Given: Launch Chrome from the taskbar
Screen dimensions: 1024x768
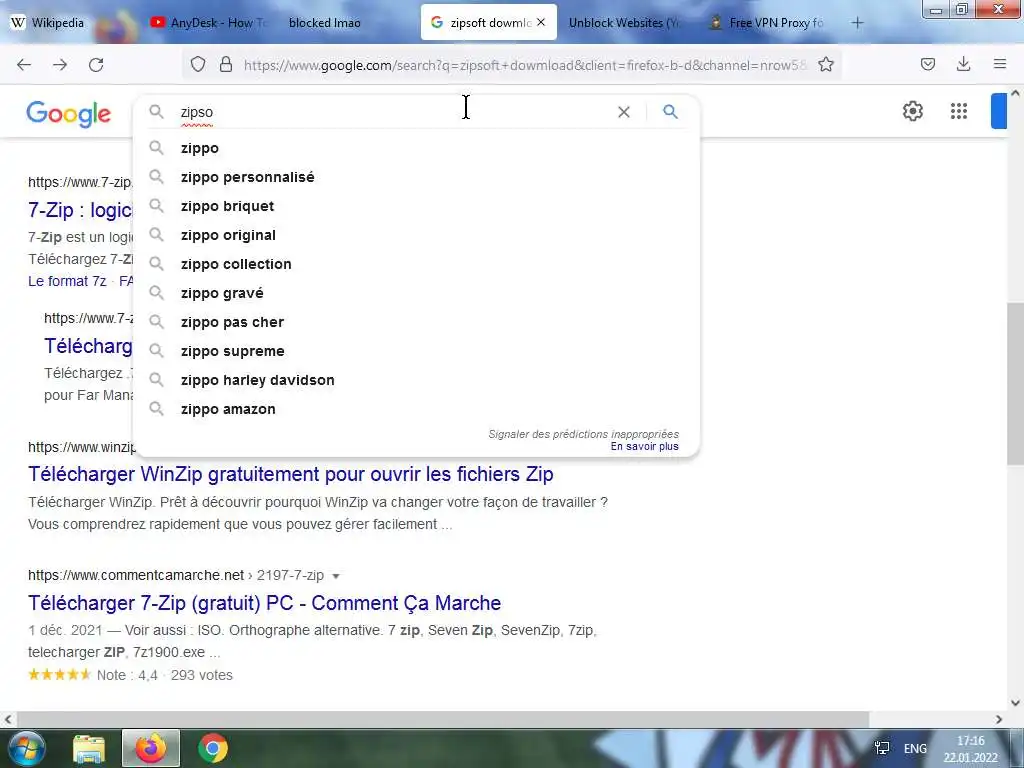Looking at the screenshot, I should (213, 748).
